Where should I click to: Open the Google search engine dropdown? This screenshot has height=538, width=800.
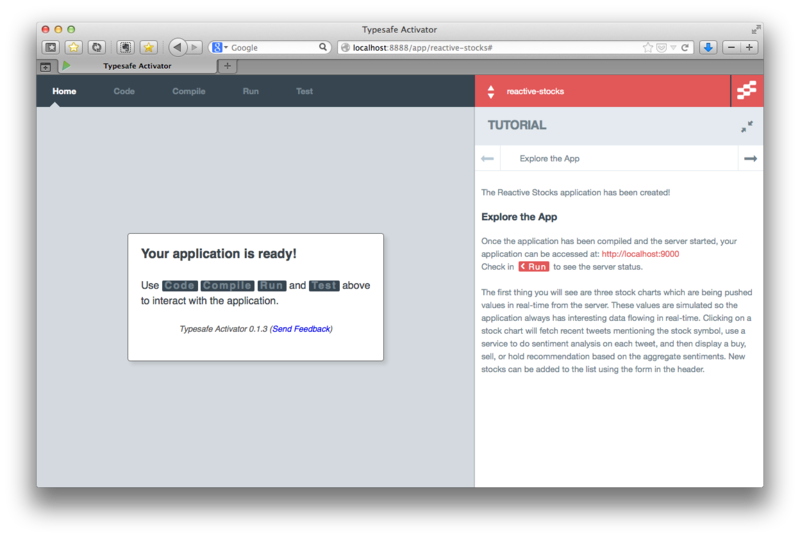coord(219,47)
